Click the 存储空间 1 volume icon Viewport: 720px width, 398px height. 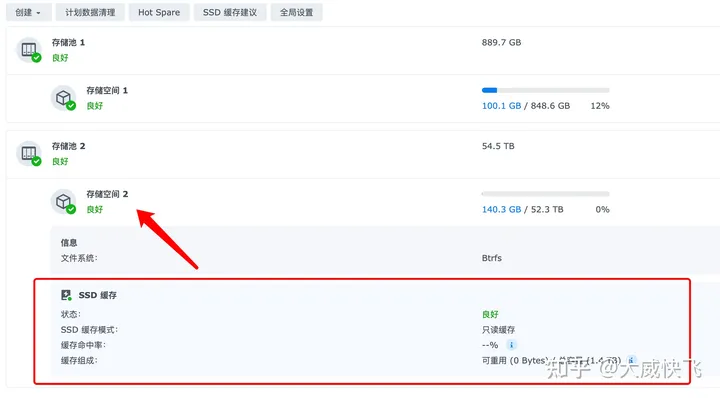click(x=63, y=98)
